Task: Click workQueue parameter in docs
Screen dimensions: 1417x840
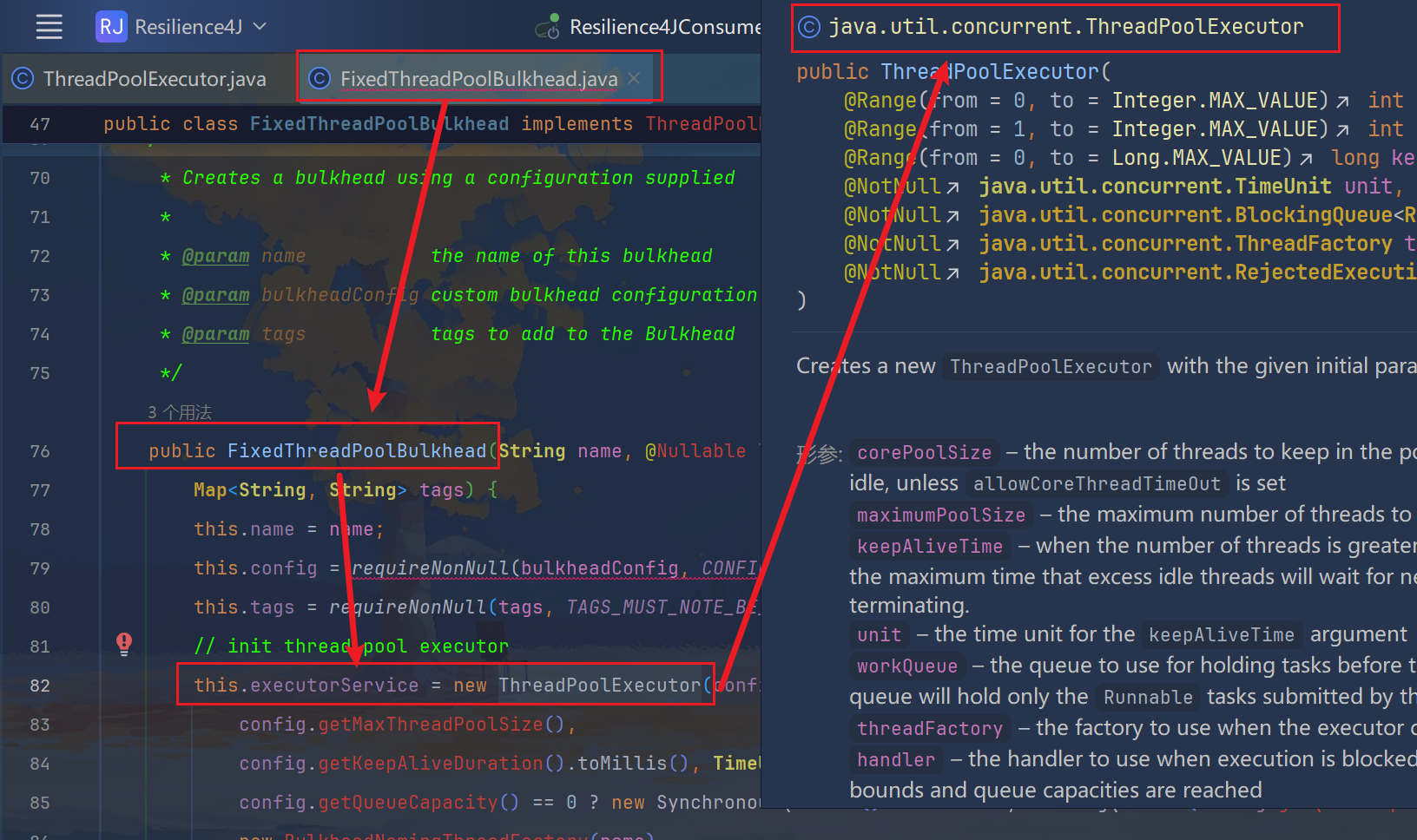Action: coord(907,666)
